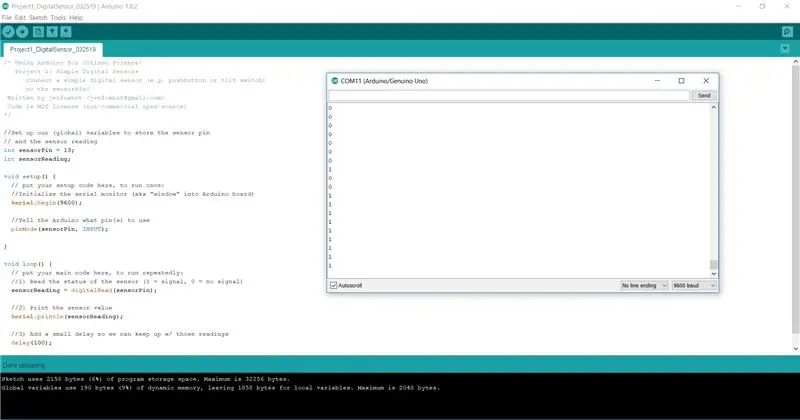This screenshot has height=420, width=800.
Task: Create a new sketch with New icon
Action: click(38, 32)
